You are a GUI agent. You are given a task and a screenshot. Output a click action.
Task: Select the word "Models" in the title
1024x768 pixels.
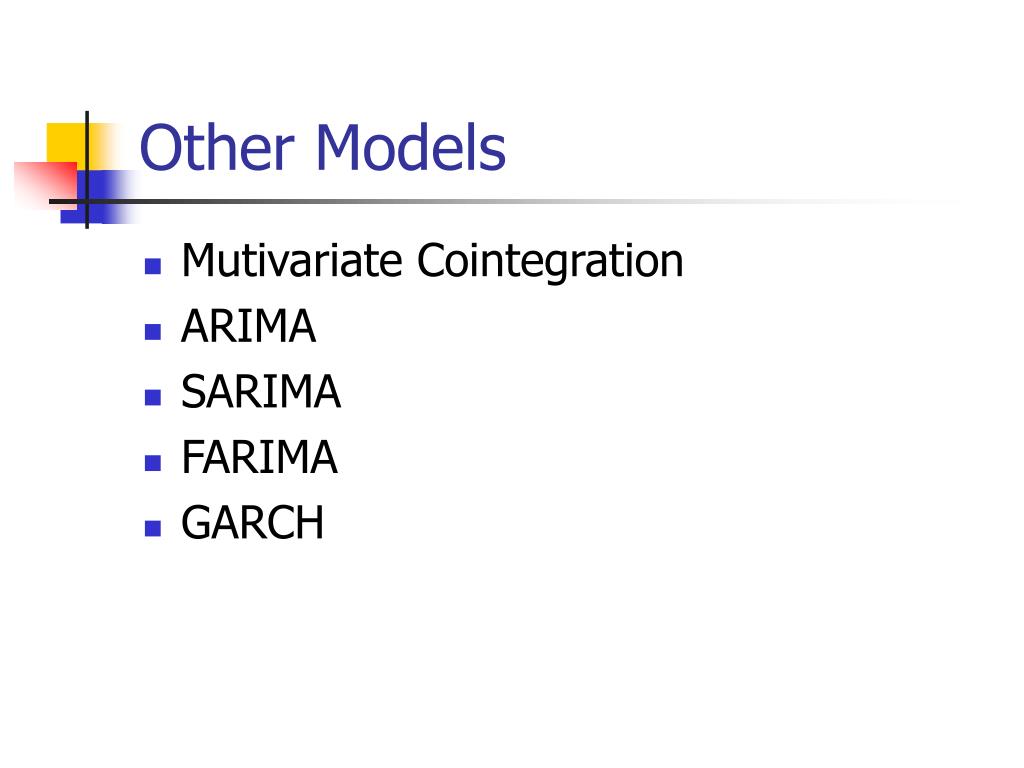tap(411, 147)
